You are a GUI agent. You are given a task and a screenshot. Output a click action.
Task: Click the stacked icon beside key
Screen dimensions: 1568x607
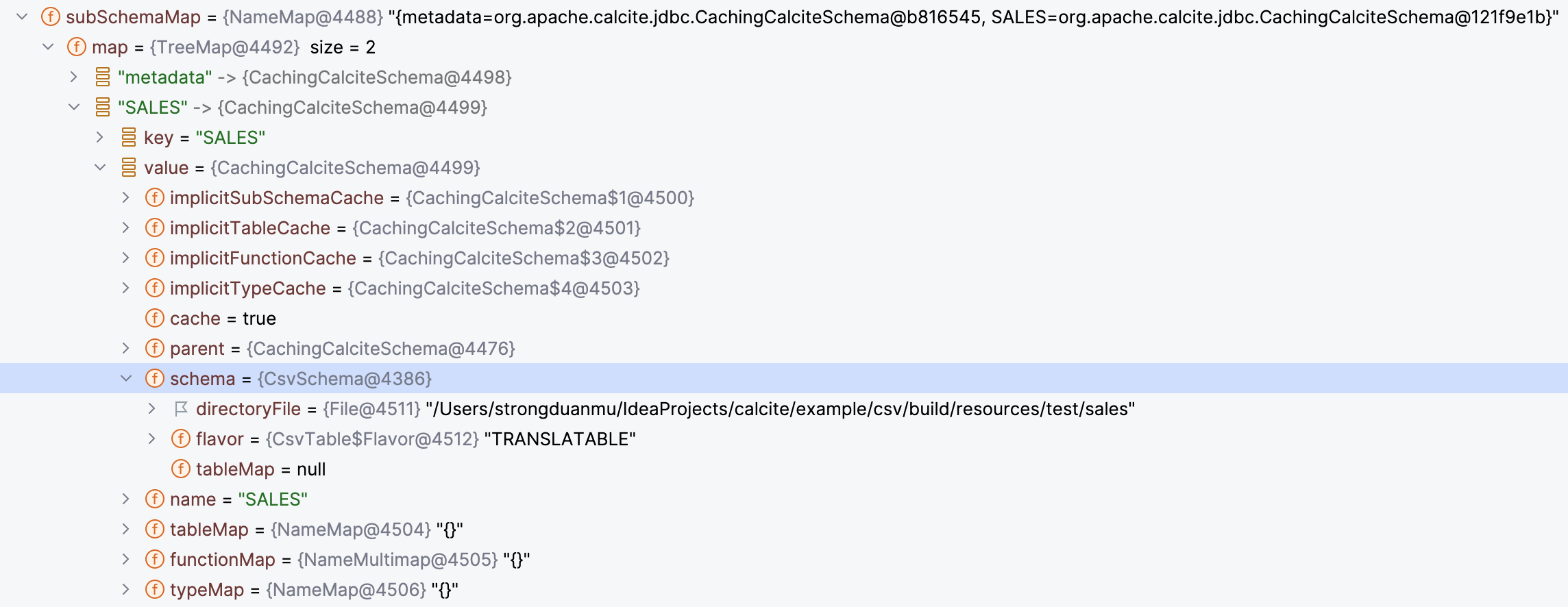coord(129,138)
